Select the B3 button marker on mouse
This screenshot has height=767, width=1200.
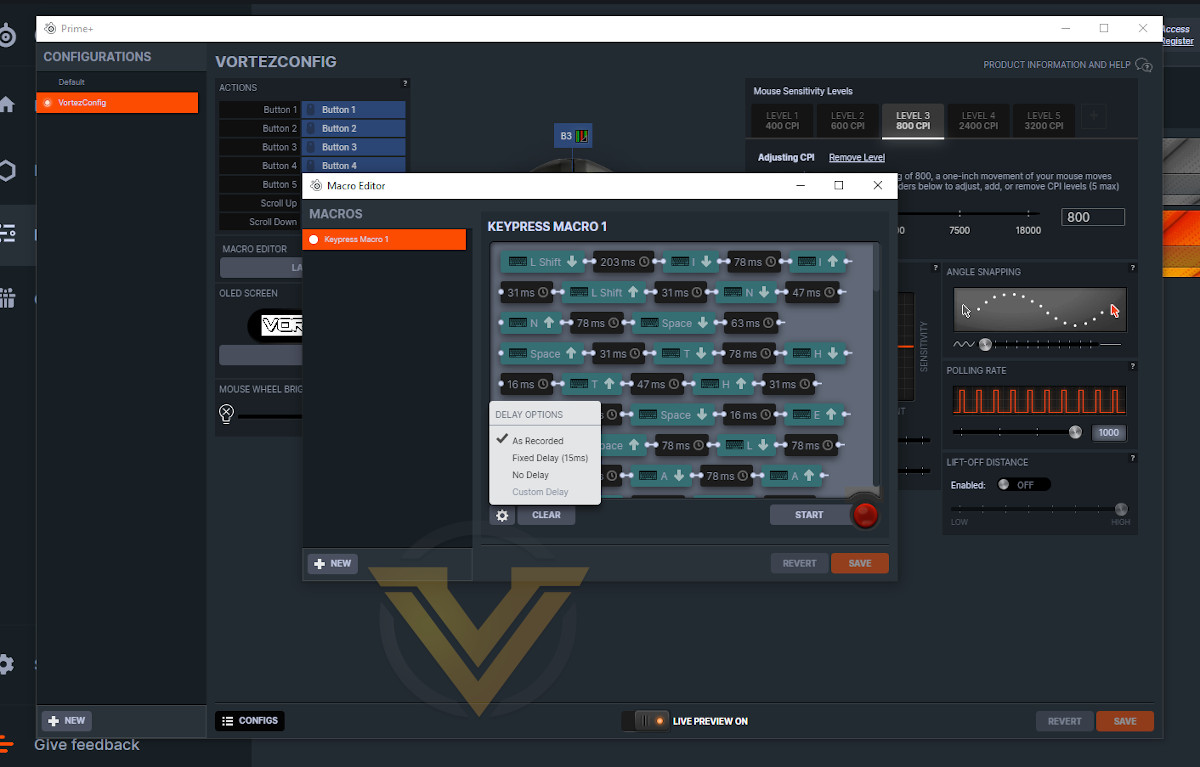click(x=573, y=135)
